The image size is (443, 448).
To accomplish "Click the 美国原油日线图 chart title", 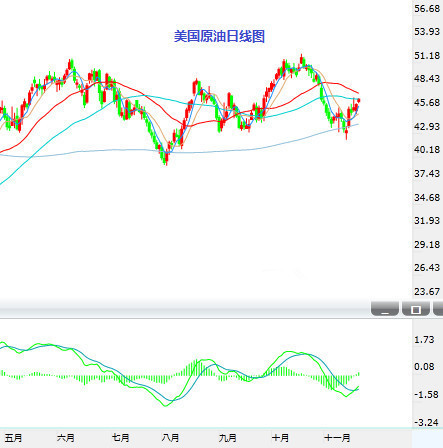I will (219, 36).
